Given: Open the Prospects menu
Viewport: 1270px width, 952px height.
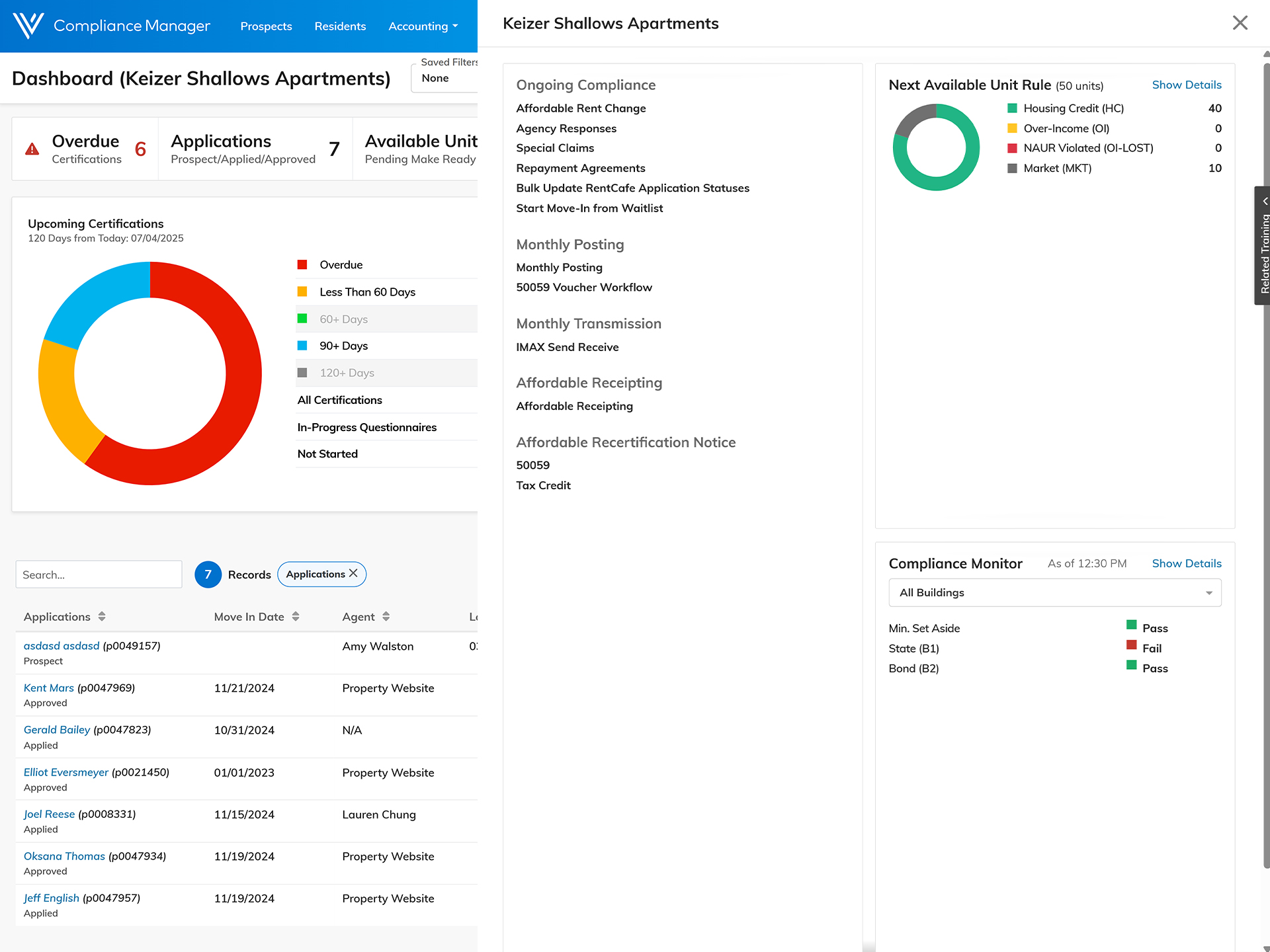Looking at the screenshot, I should pos(266,26).
